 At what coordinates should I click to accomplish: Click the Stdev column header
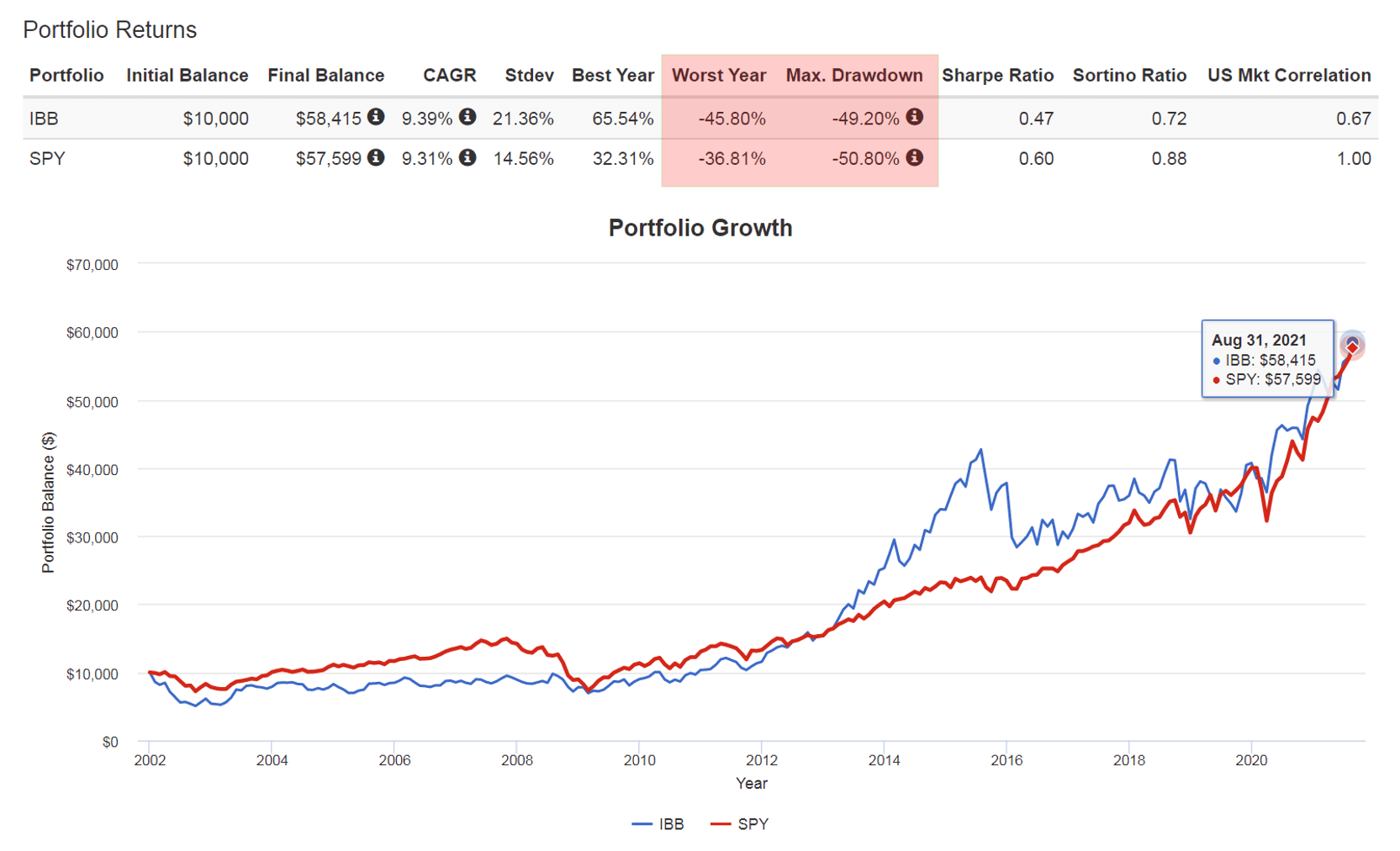529,76
